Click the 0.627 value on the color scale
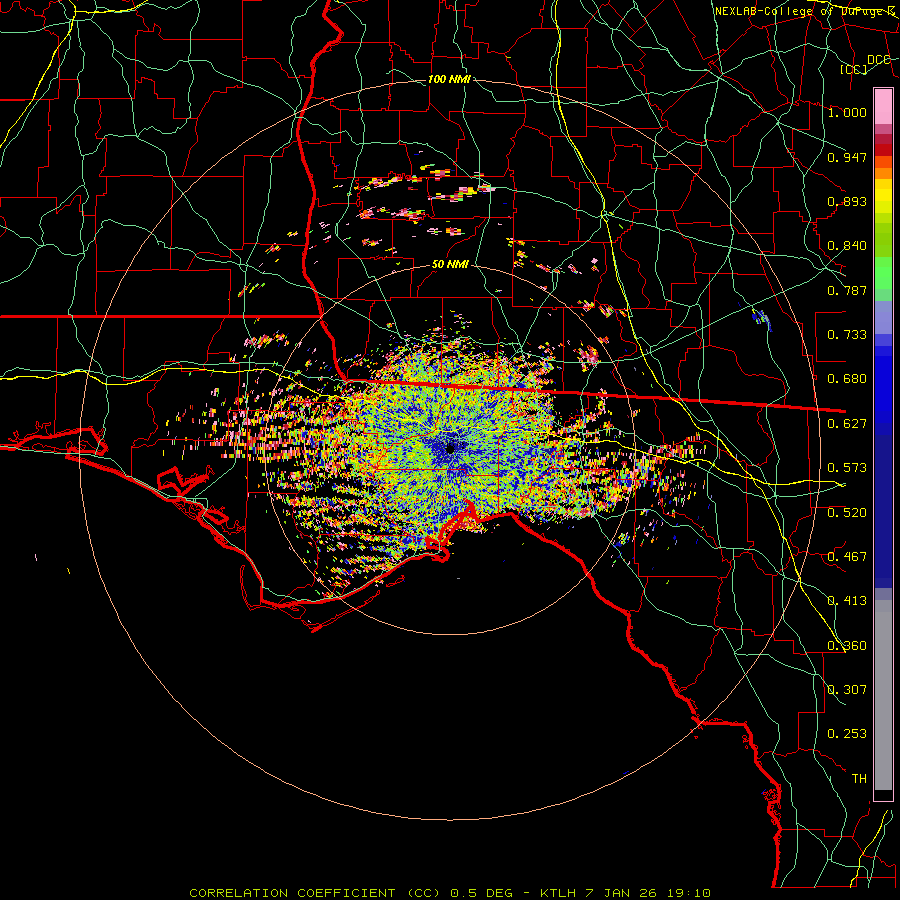This screenshot has width=900, height=900. click(847, 424)
